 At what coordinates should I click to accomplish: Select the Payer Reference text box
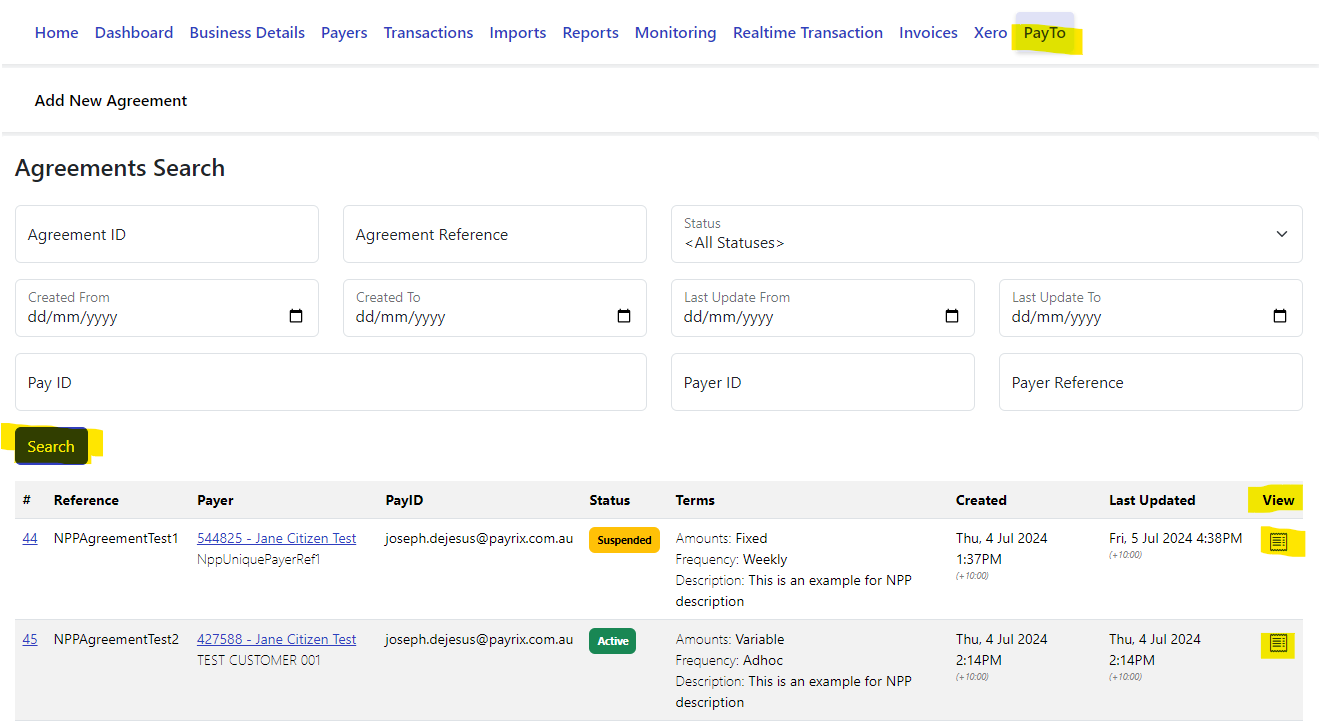click(x=1150, y=383)
